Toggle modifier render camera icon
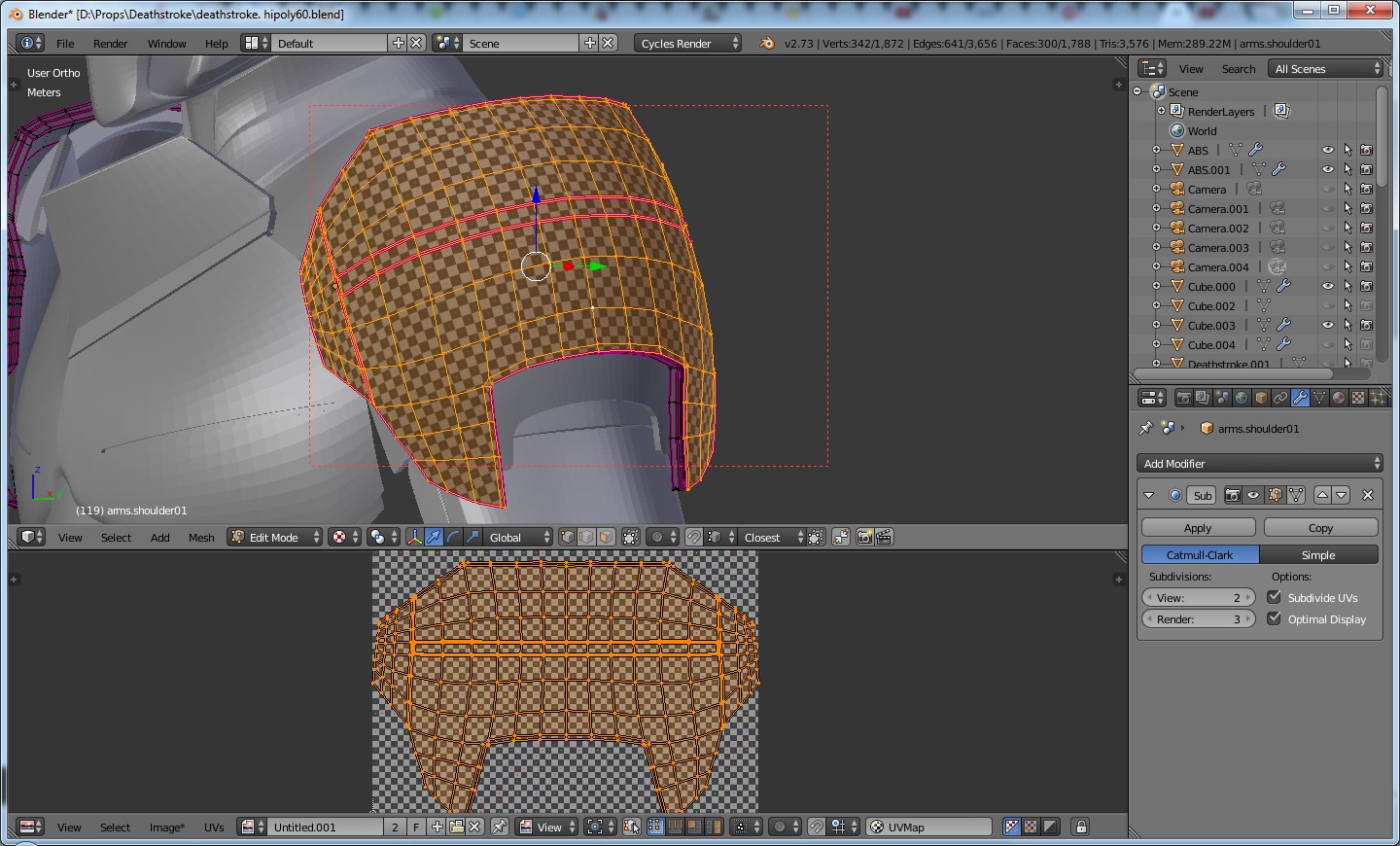The image size is (1400, 846). pos(1233,495)
